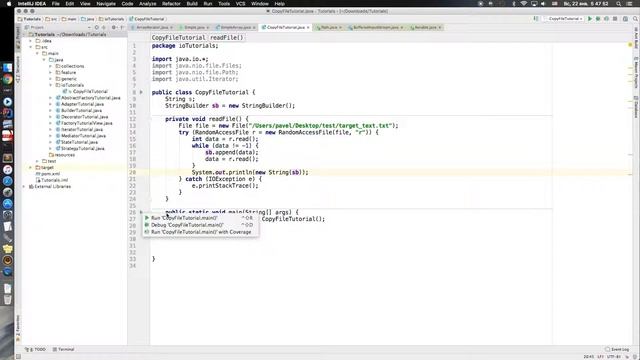Viewport: 640px width, 360px height.
Task: Choose Debug 'CopyFileTutorial.main()' in popup
Action: tap(200, 225)
